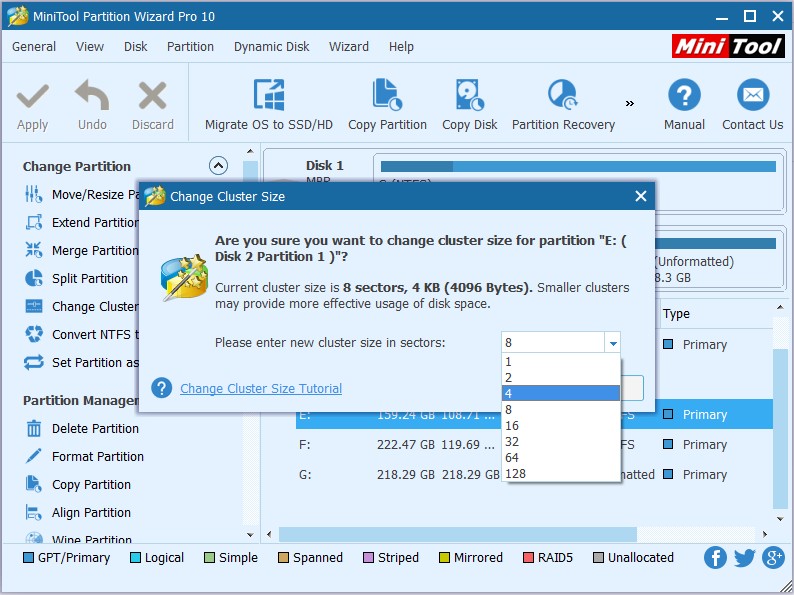Open Migrate OS to SSD/HD tool
The width and height of the screenshot is (794, 595).
click(x=268, y=104)
